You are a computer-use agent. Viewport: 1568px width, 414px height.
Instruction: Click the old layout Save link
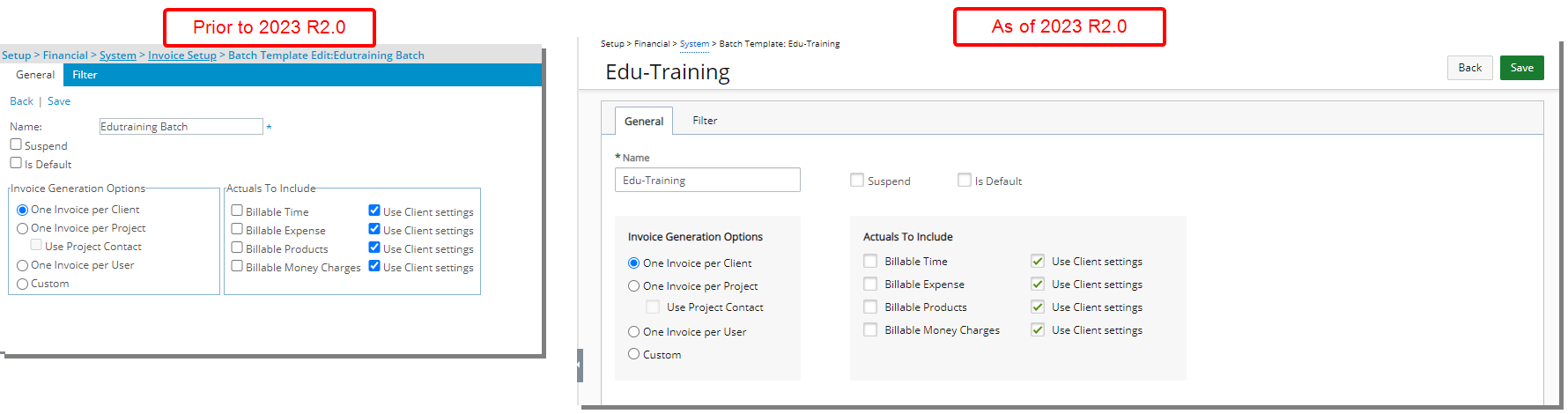tap(59, 101)
